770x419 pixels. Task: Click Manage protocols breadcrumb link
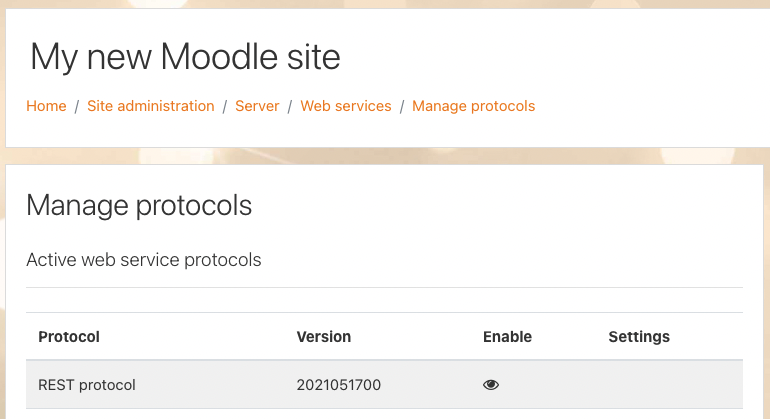click(473, 106)
